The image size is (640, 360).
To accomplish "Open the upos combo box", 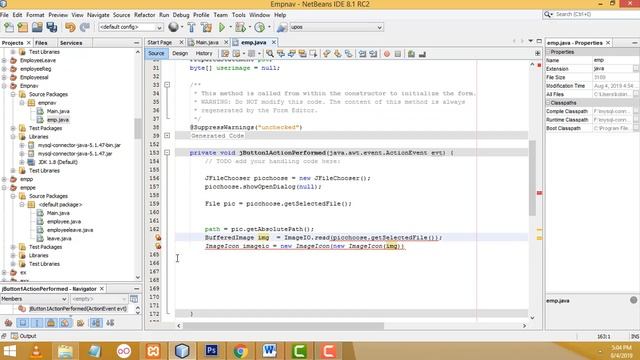I will [x=336, y=27].
